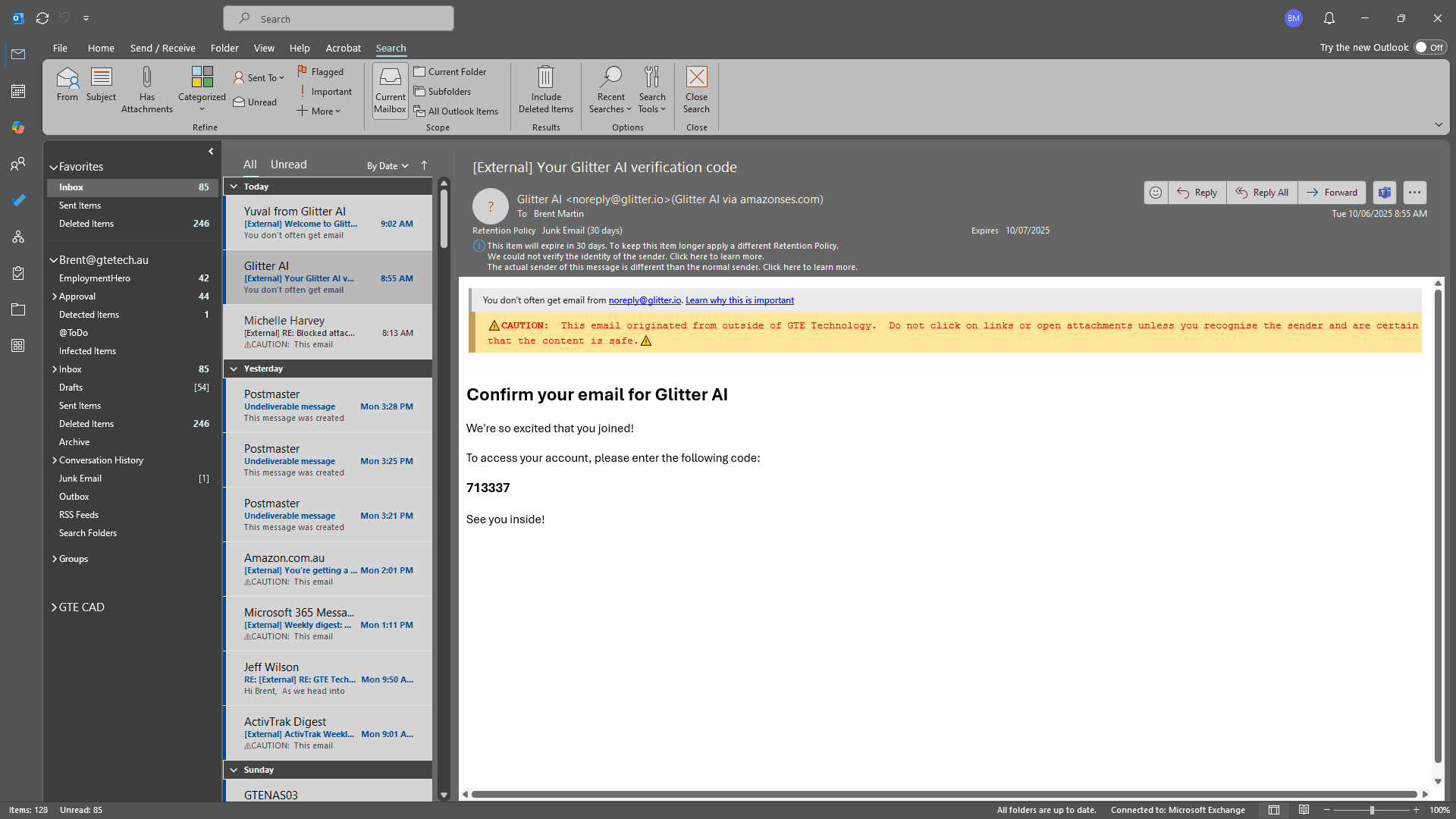Set search scope to Subfolders
The height and width of the screenshot is (819, 1456).
click(443, 91)
